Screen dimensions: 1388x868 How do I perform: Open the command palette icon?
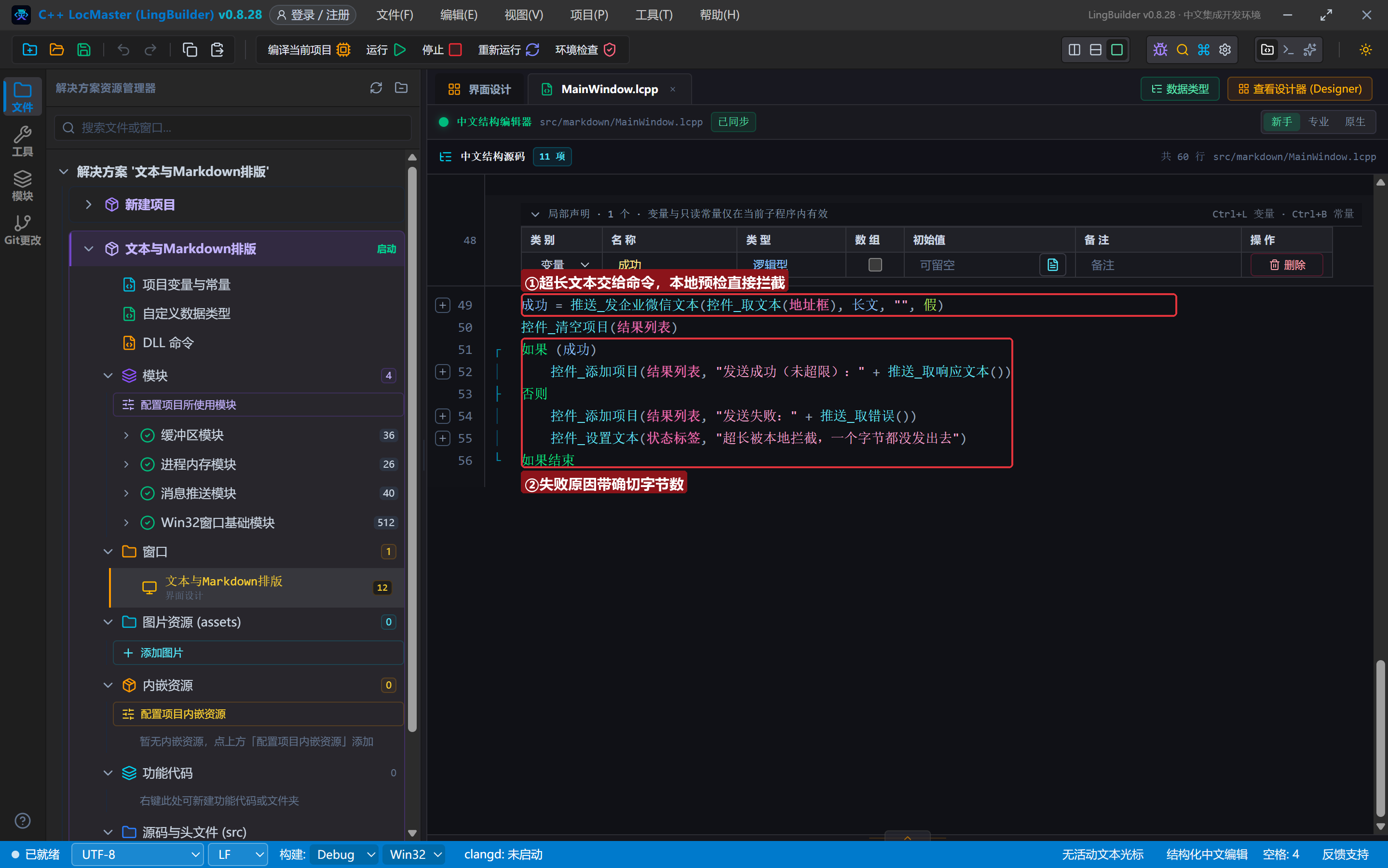coord(1204,50)
